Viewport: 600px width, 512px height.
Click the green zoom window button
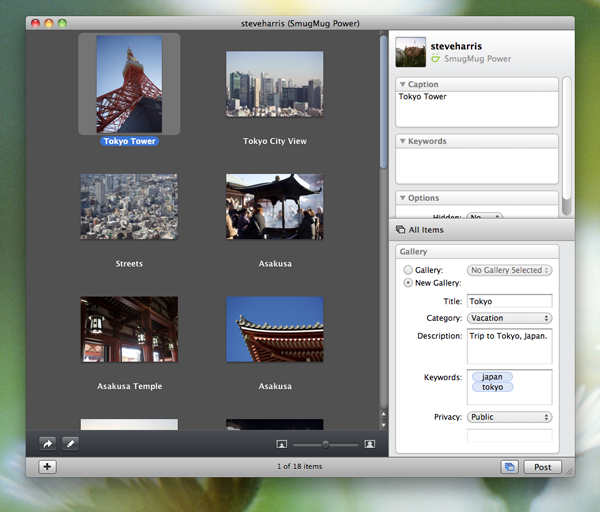[62, 23]
